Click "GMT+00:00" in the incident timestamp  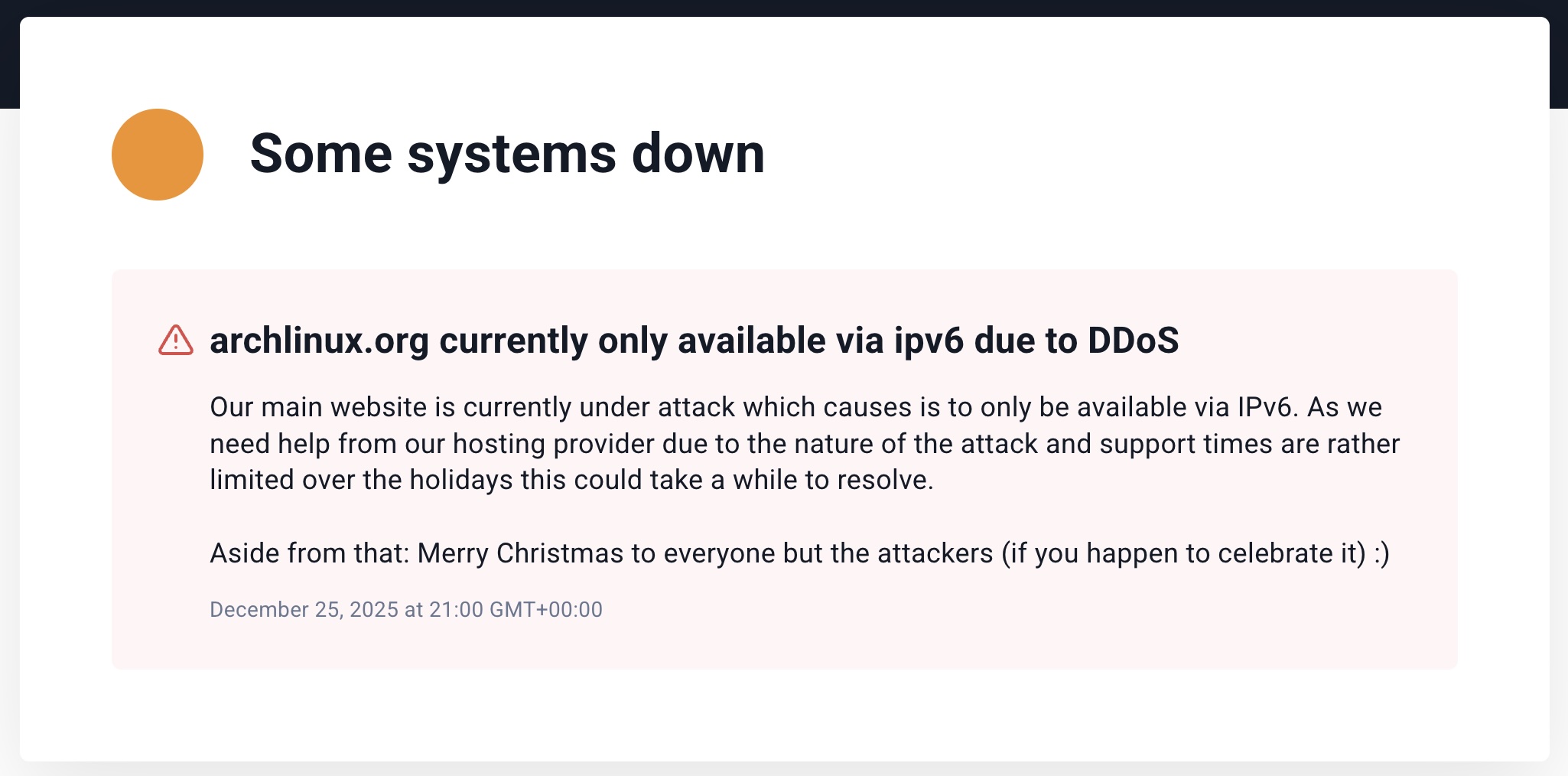(545, 609)
